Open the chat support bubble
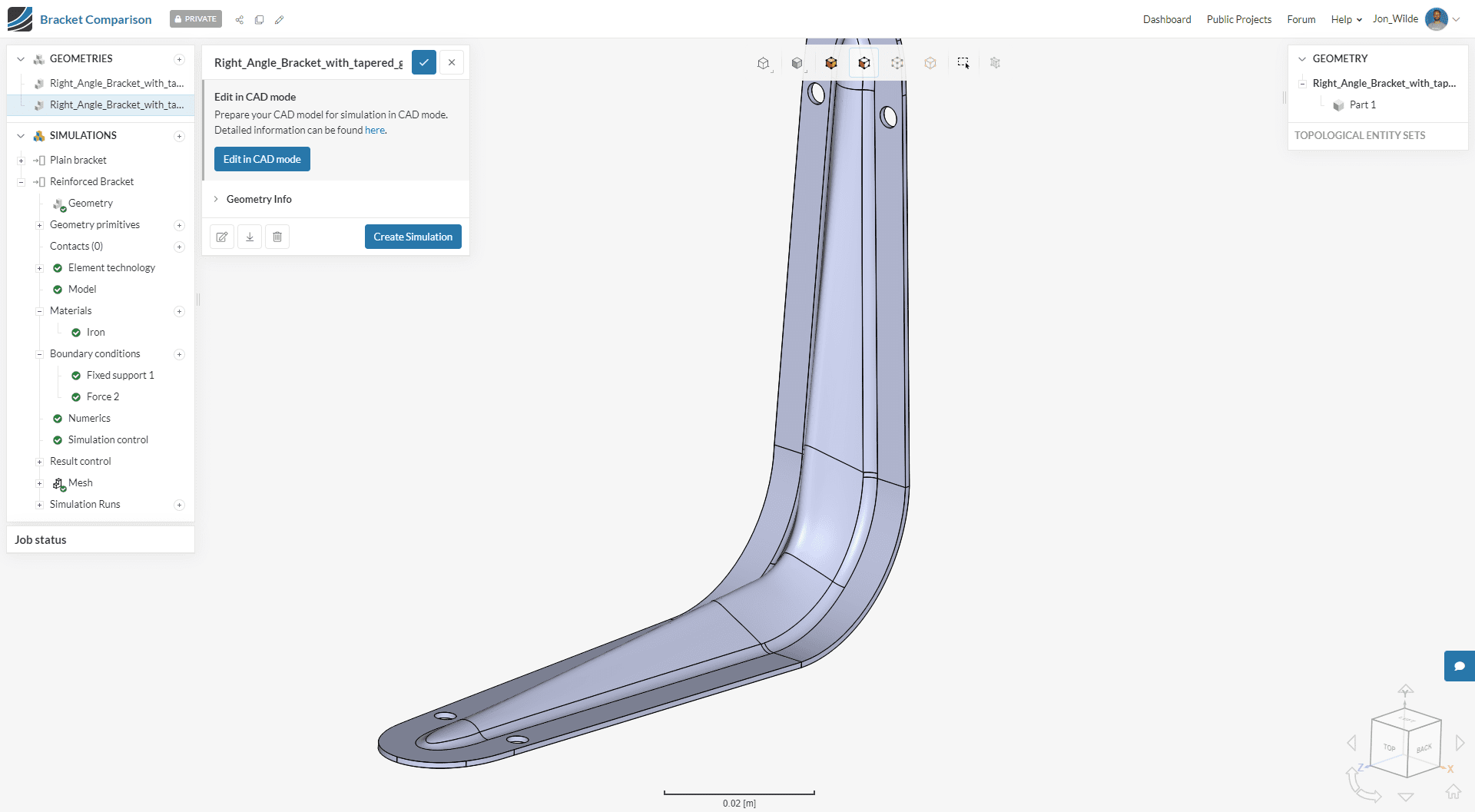Screen dimensions: 1475x812 [x=1459, y=666]
